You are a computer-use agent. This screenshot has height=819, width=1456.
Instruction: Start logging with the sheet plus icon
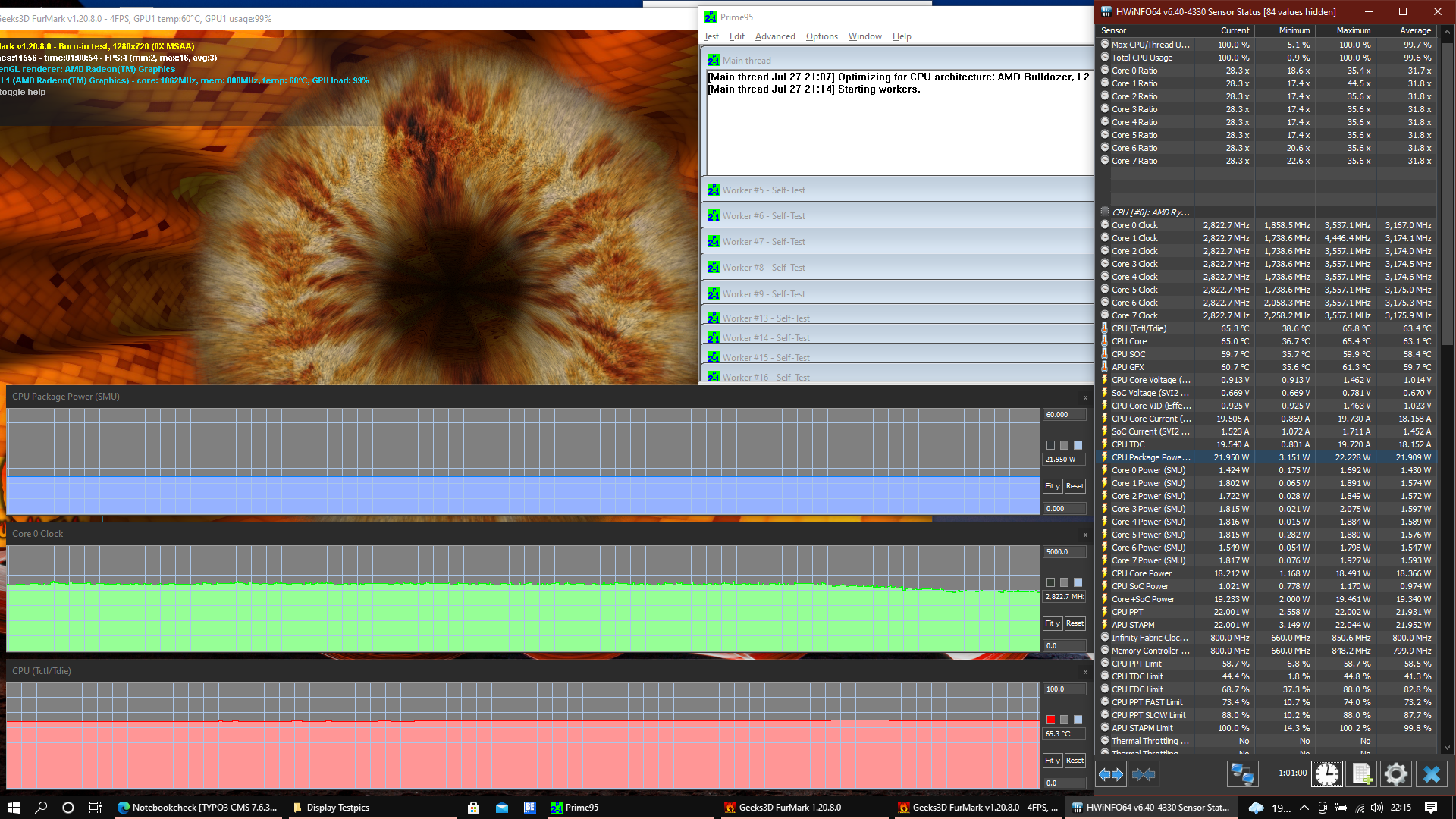pyautogui.click(x=1362, y=774)
